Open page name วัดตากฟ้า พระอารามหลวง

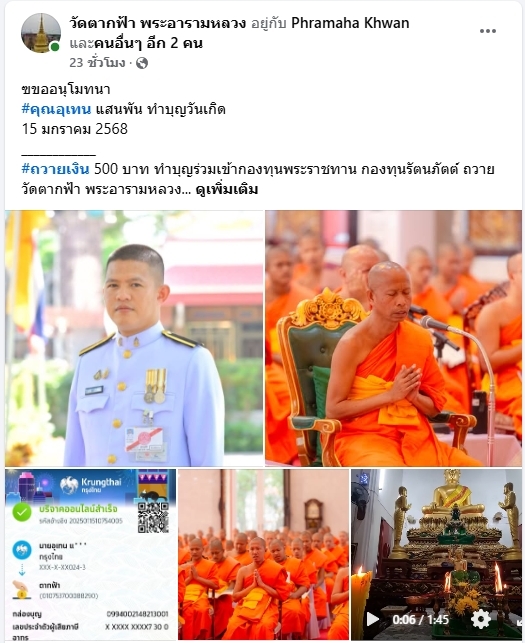158,23
